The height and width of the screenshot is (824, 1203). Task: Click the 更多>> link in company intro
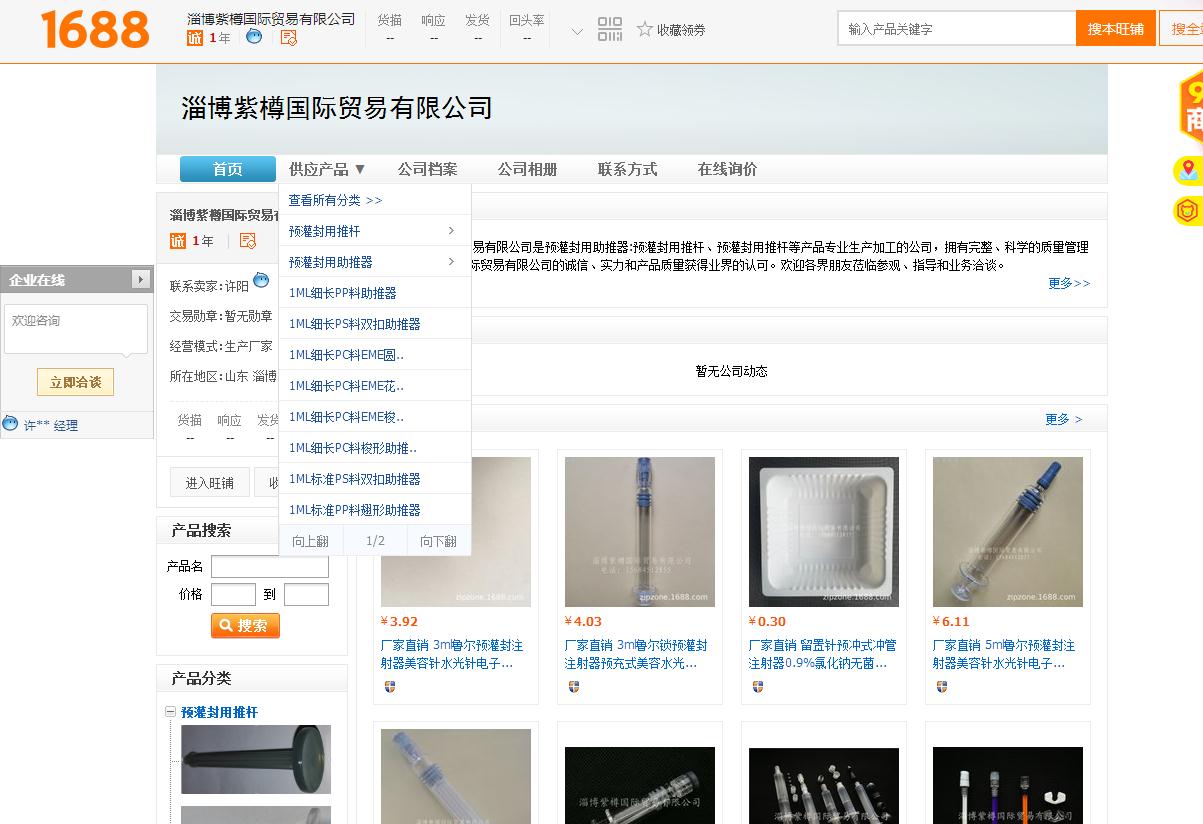tap(1069, 284)
